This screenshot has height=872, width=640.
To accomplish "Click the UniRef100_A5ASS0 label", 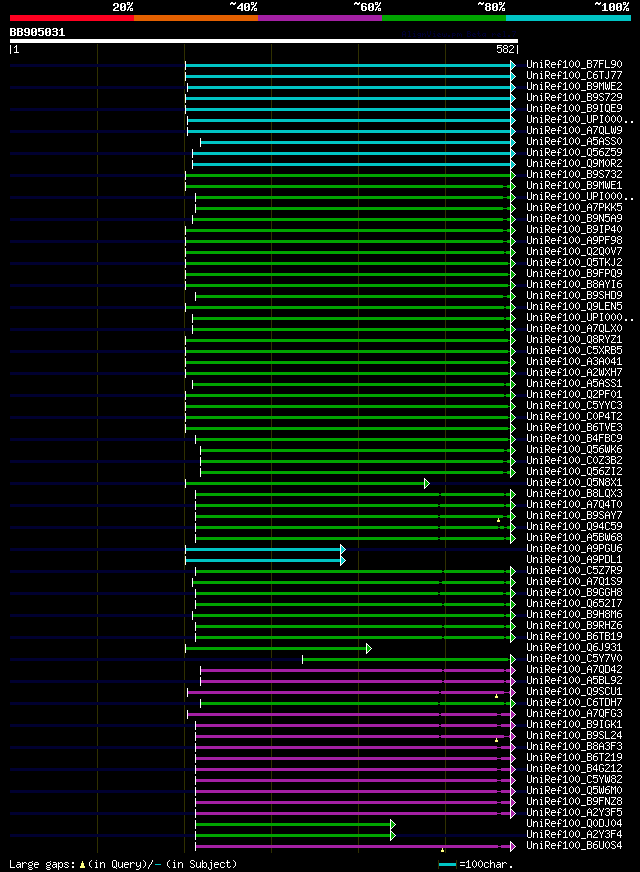I will [x=574, y=142].
